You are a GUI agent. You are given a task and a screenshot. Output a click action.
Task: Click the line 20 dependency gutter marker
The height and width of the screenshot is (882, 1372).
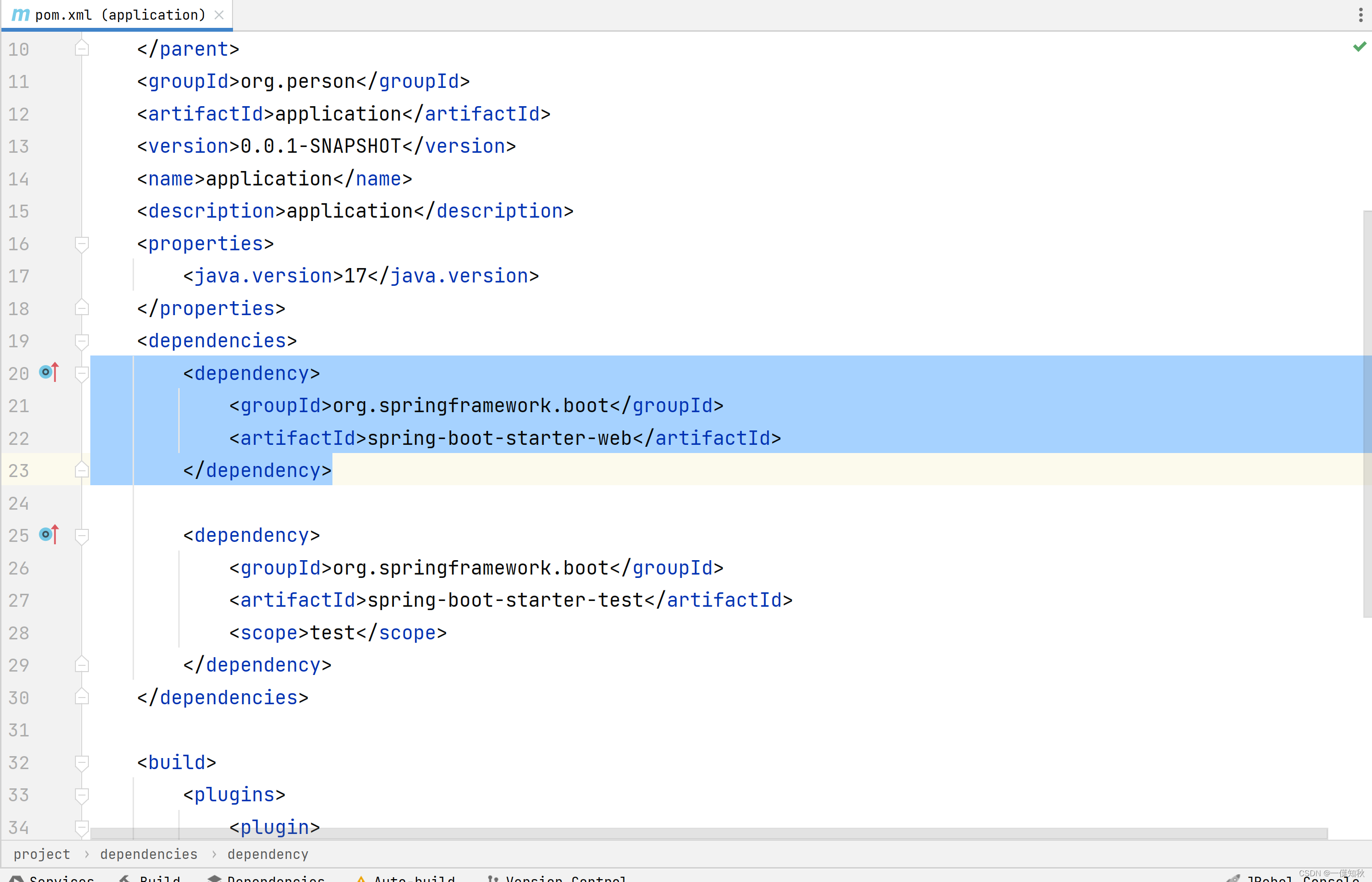[49, 372]
